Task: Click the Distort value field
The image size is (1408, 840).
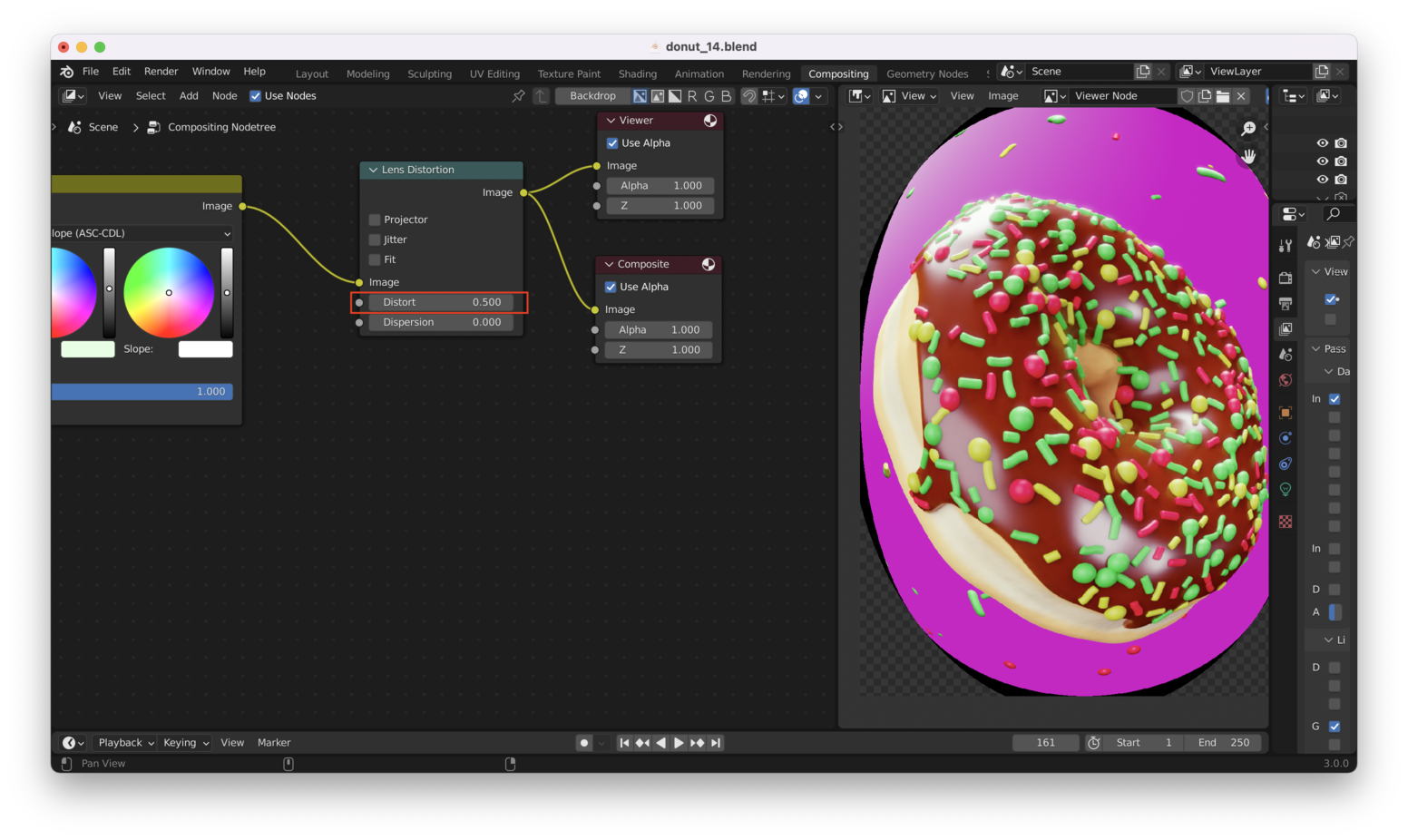Action: point(442,302)
